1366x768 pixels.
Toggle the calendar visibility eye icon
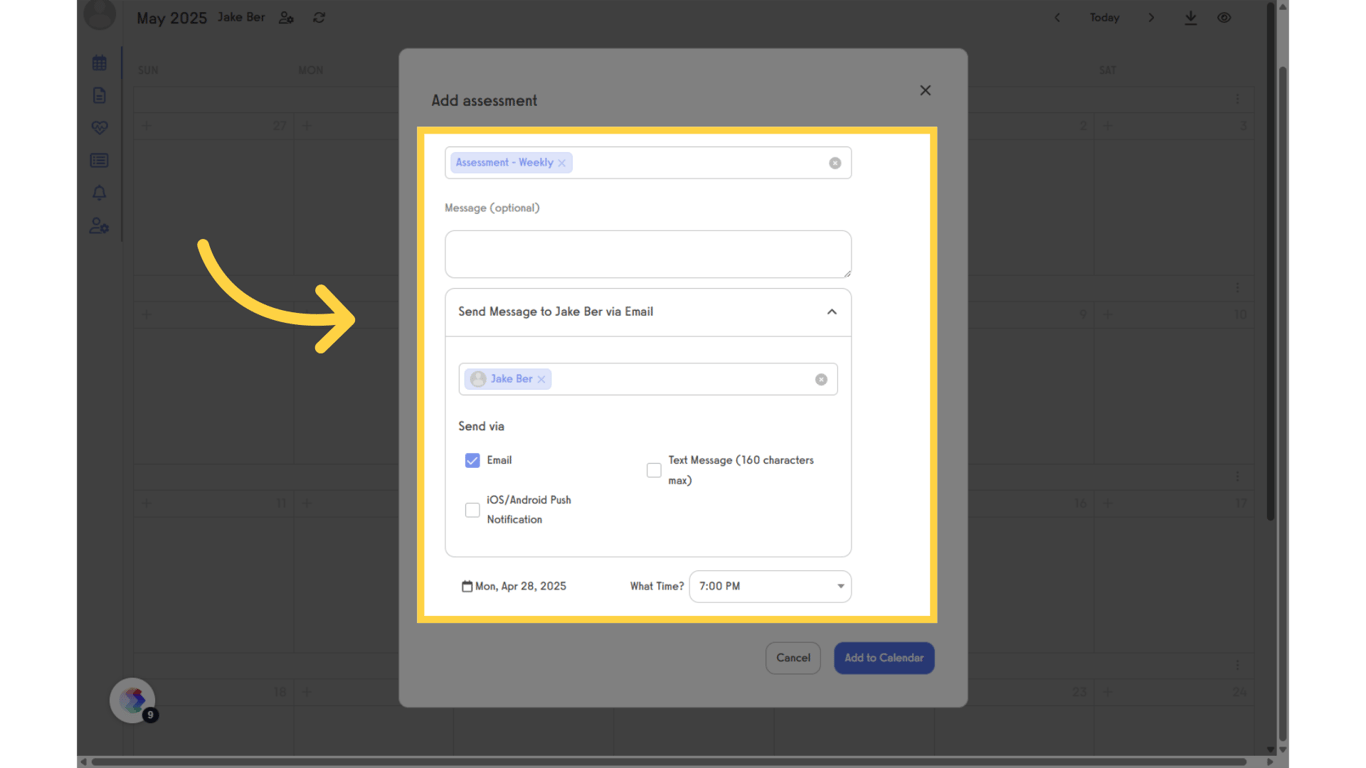[1224, 17]
